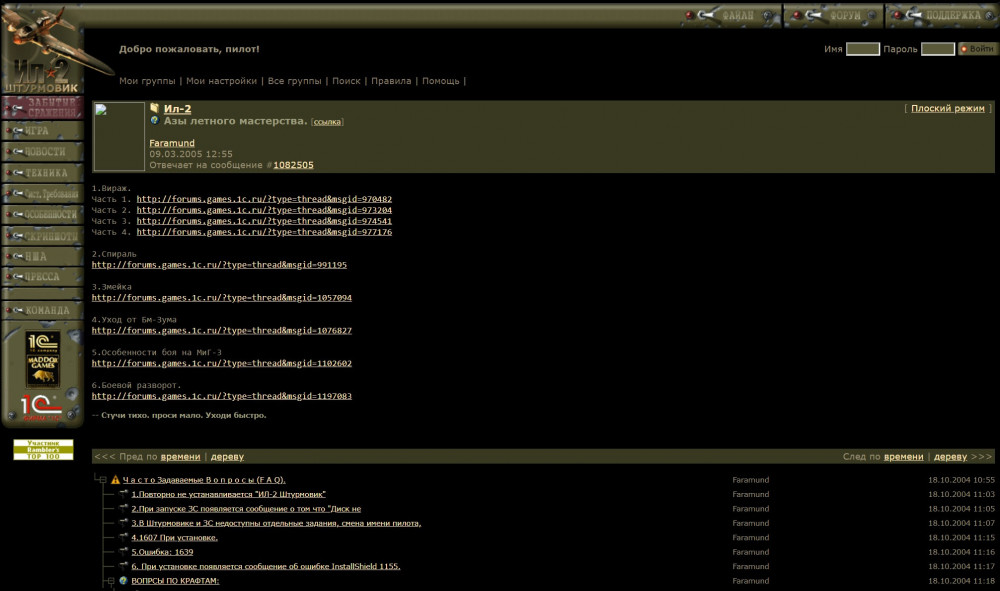The image size is (1000, 591).
Task: Go to previous message by дереву
Action: pos(227,456)
